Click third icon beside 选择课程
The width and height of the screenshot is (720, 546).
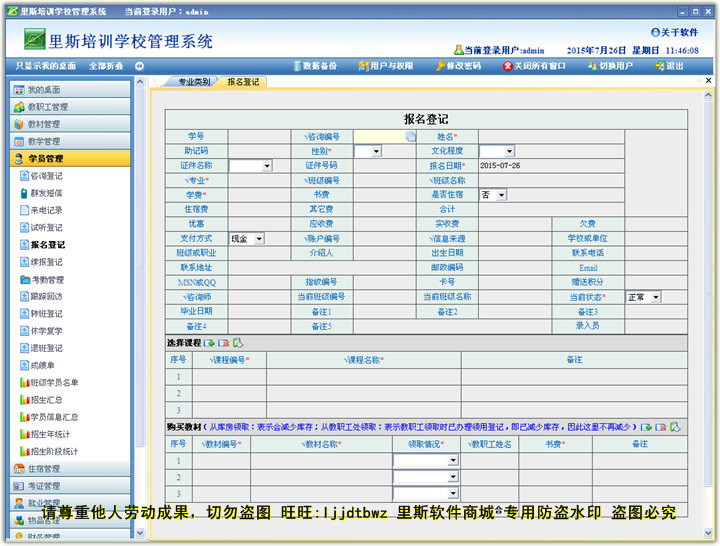(x=238, y=343)
